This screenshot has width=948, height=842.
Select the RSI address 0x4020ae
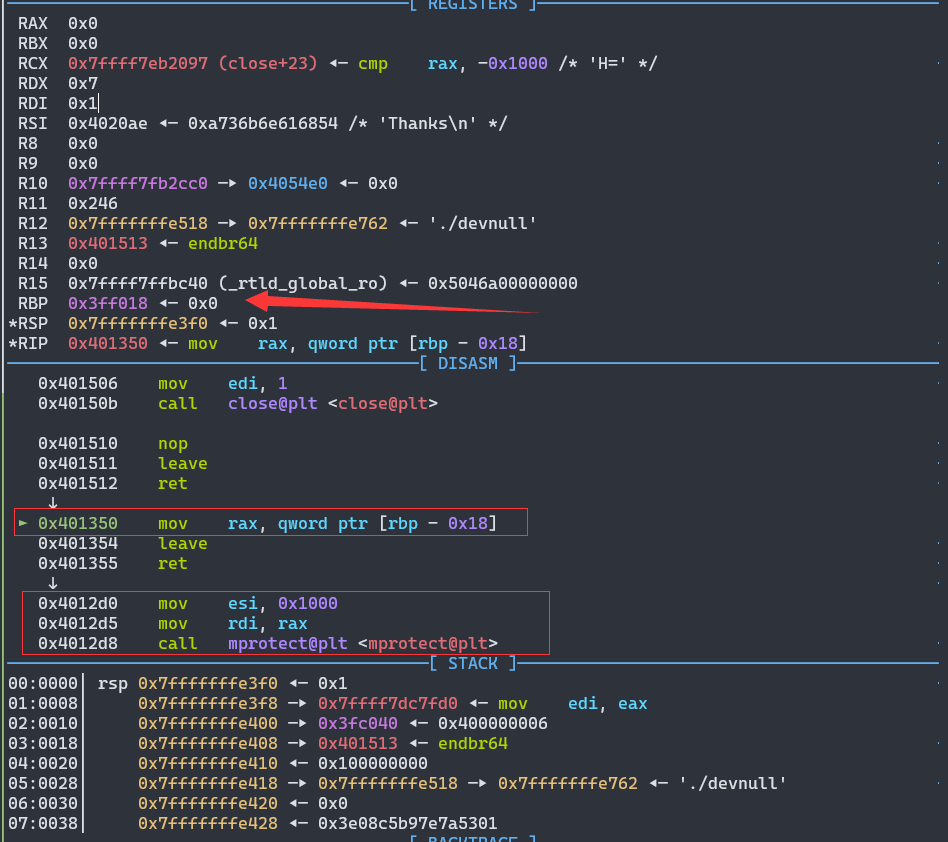pos(108,123)
